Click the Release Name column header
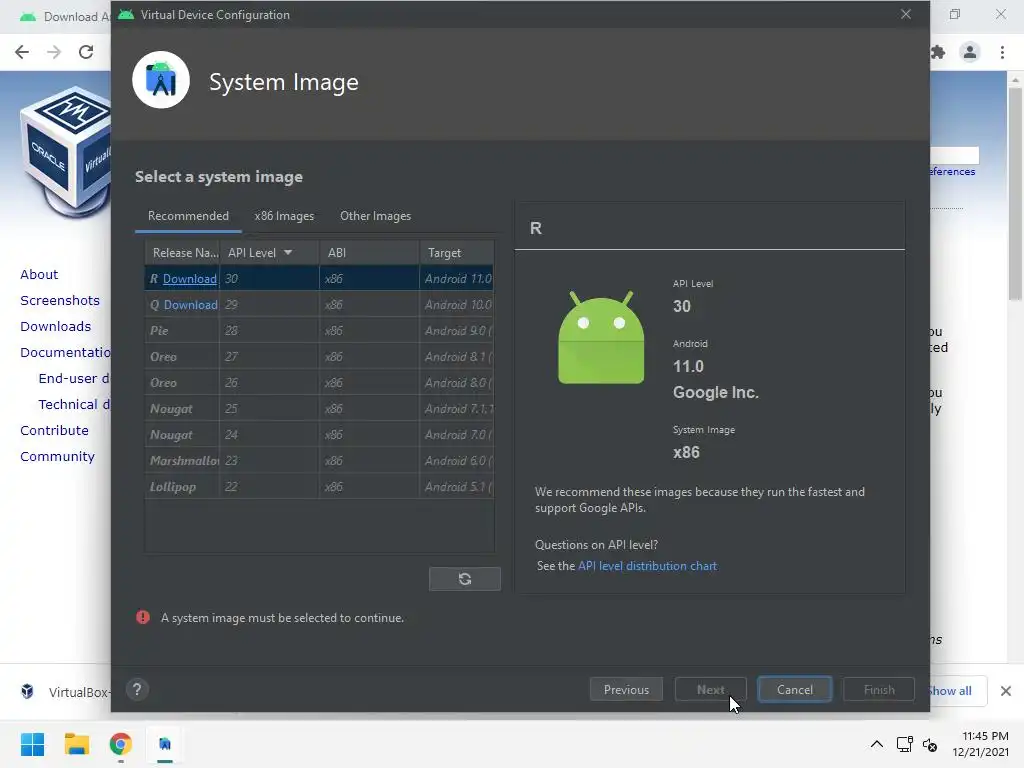The width and height of the screenshot is (1024, 768). (183, 253)
